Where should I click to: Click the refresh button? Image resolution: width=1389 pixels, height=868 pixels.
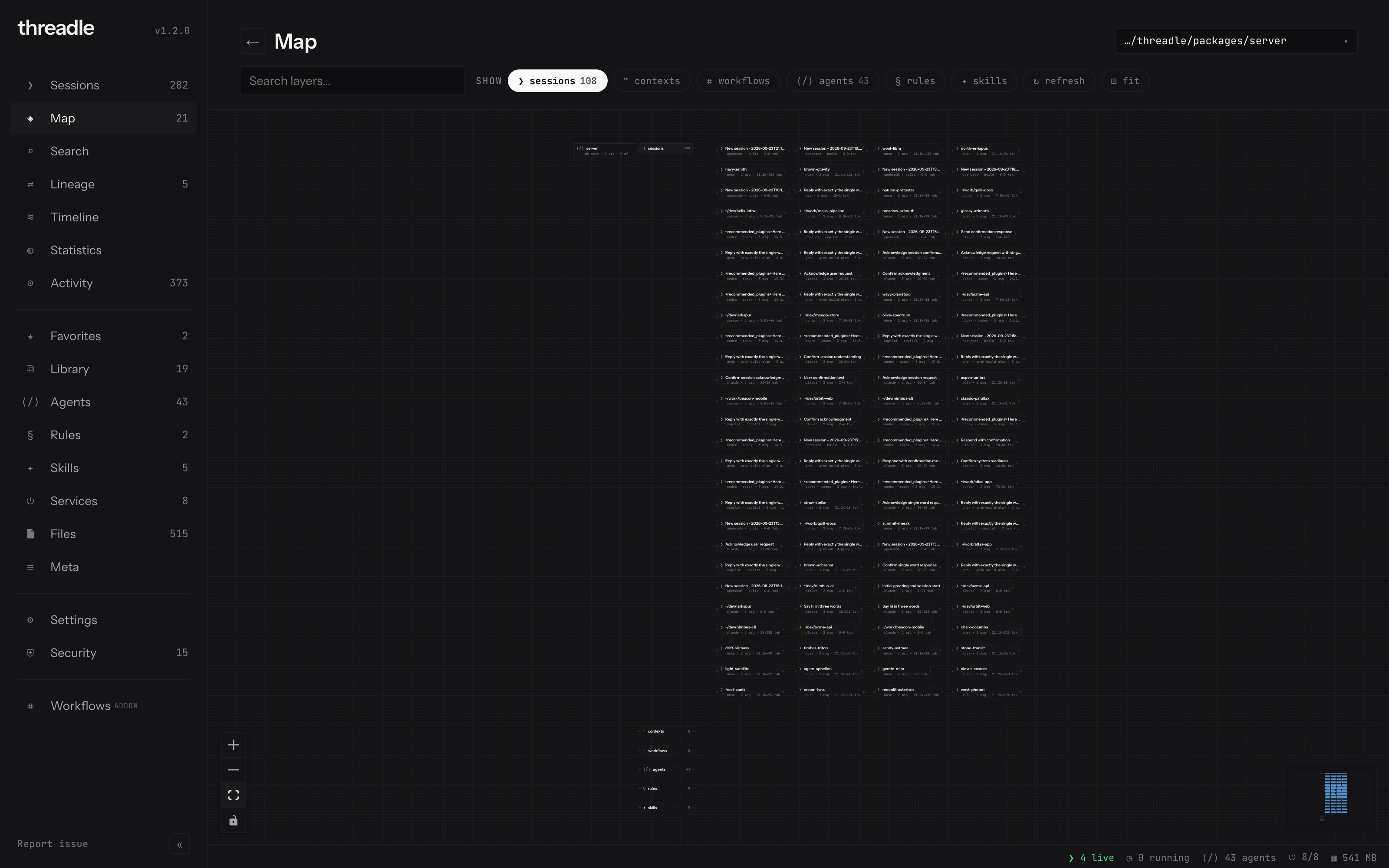(1059, 81)
